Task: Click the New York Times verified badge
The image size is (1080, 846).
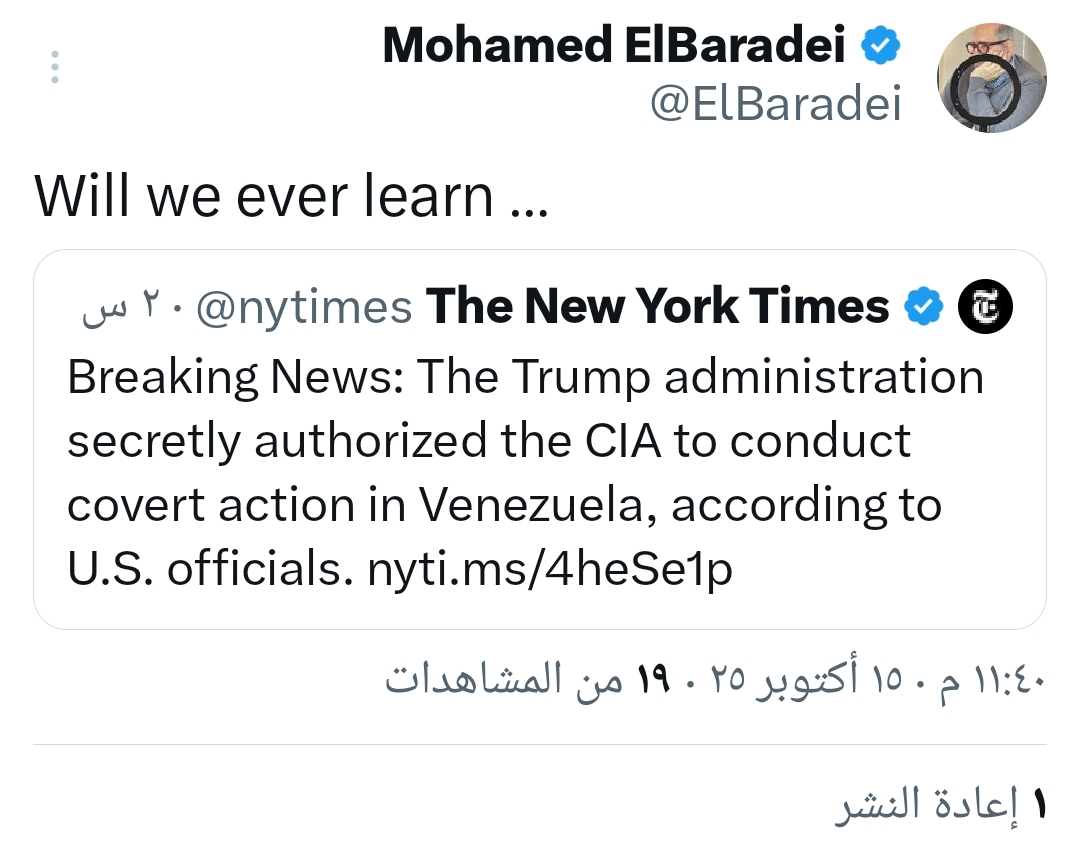Action: (924, 307)
